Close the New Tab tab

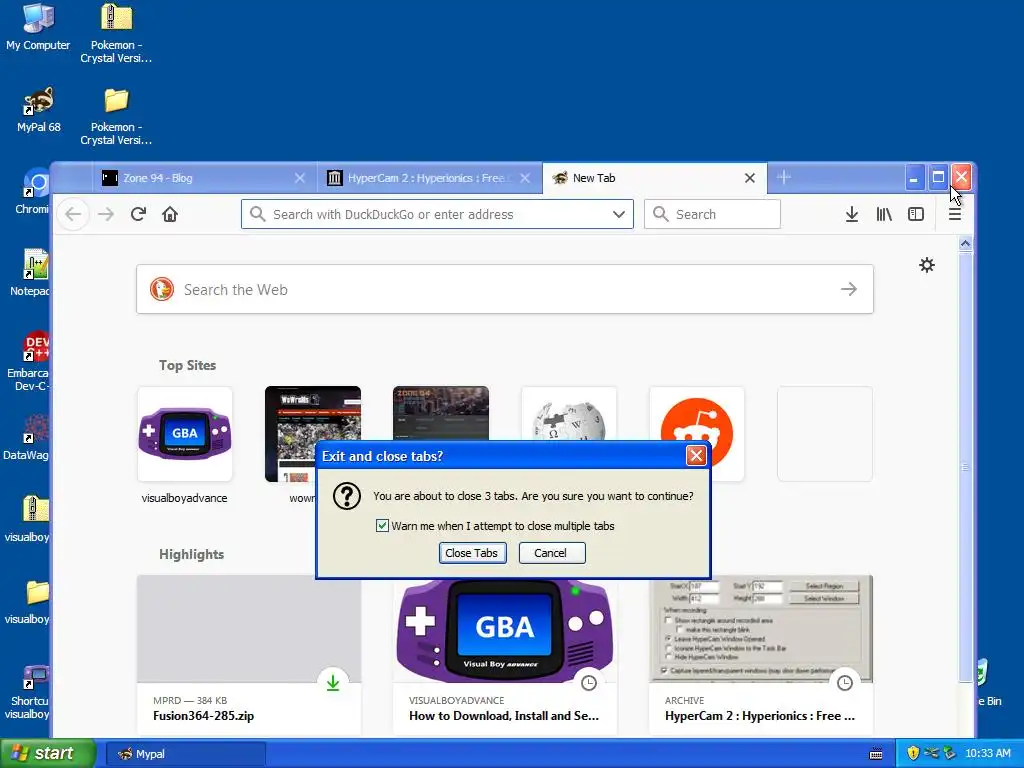tap(750, 178)
